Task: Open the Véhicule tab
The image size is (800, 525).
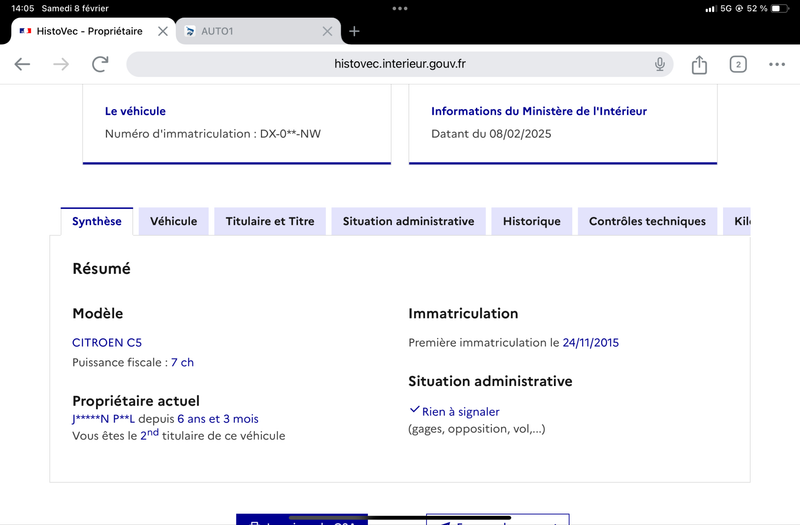Action: click(173, 221)
